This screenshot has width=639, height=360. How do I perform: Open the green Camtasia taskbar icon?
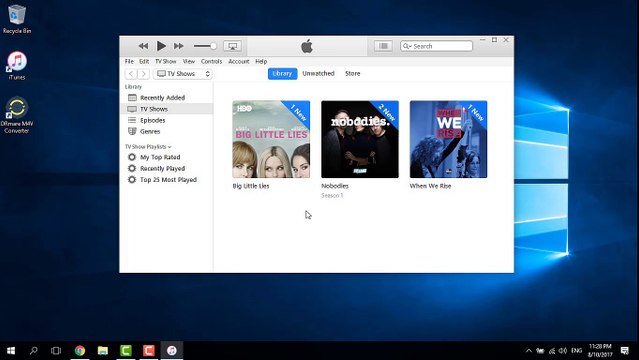pyautogui.click(x=126, y=351)
